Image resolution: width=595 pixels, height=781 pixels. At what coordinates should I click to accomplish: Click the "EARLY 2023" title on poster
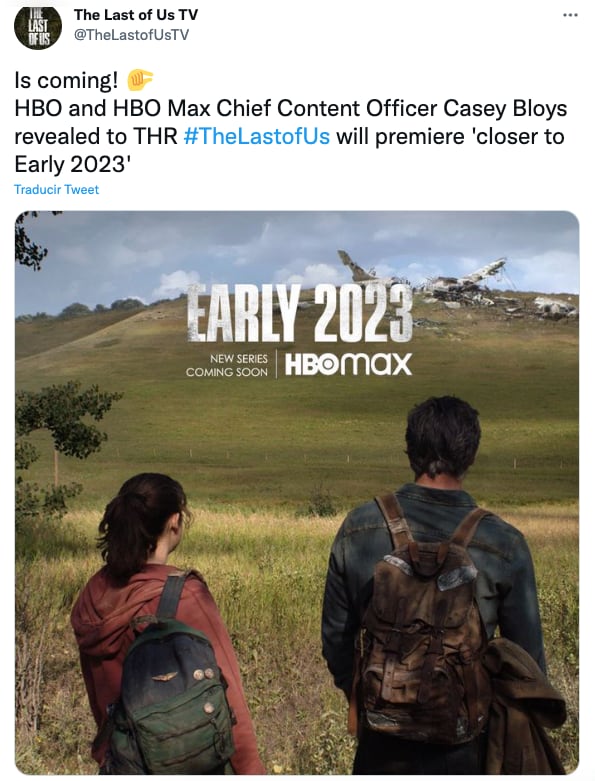(x=299, y=313)
